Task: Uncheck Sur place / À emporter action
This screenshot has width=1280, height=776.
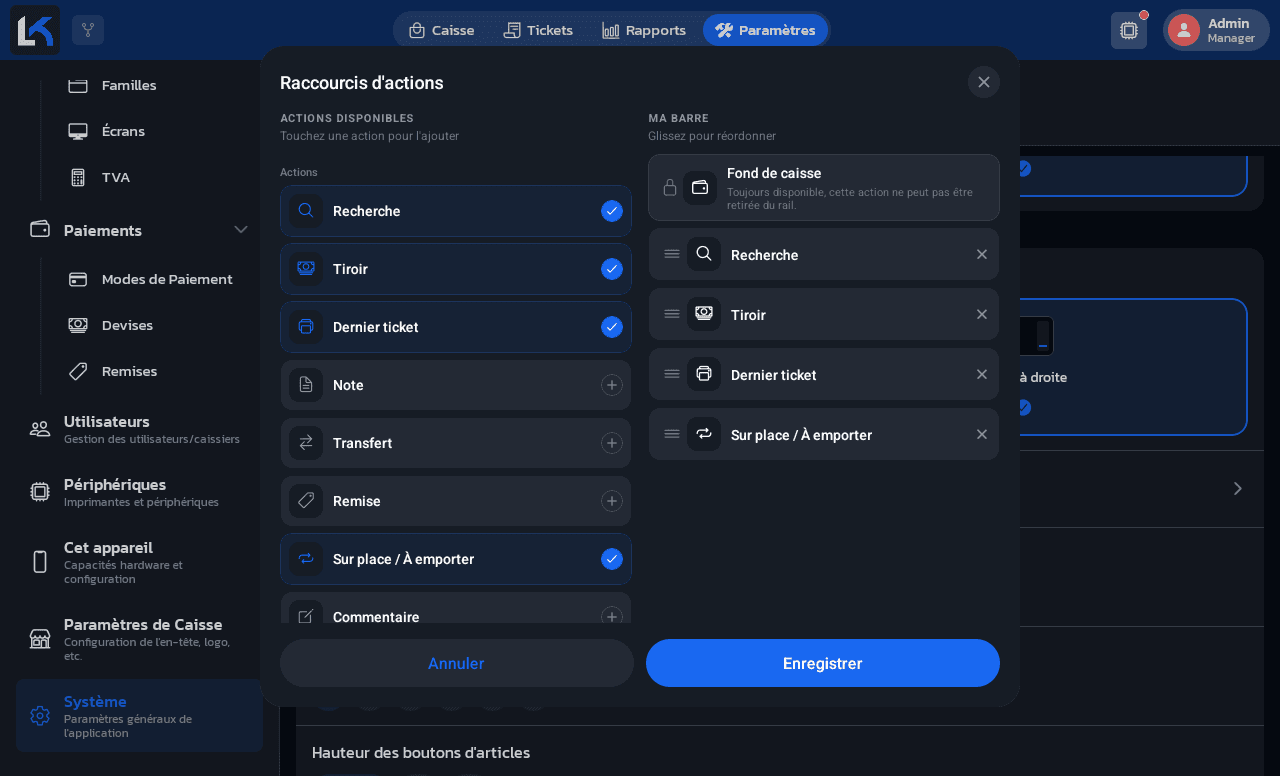Action: click(612, 559)
